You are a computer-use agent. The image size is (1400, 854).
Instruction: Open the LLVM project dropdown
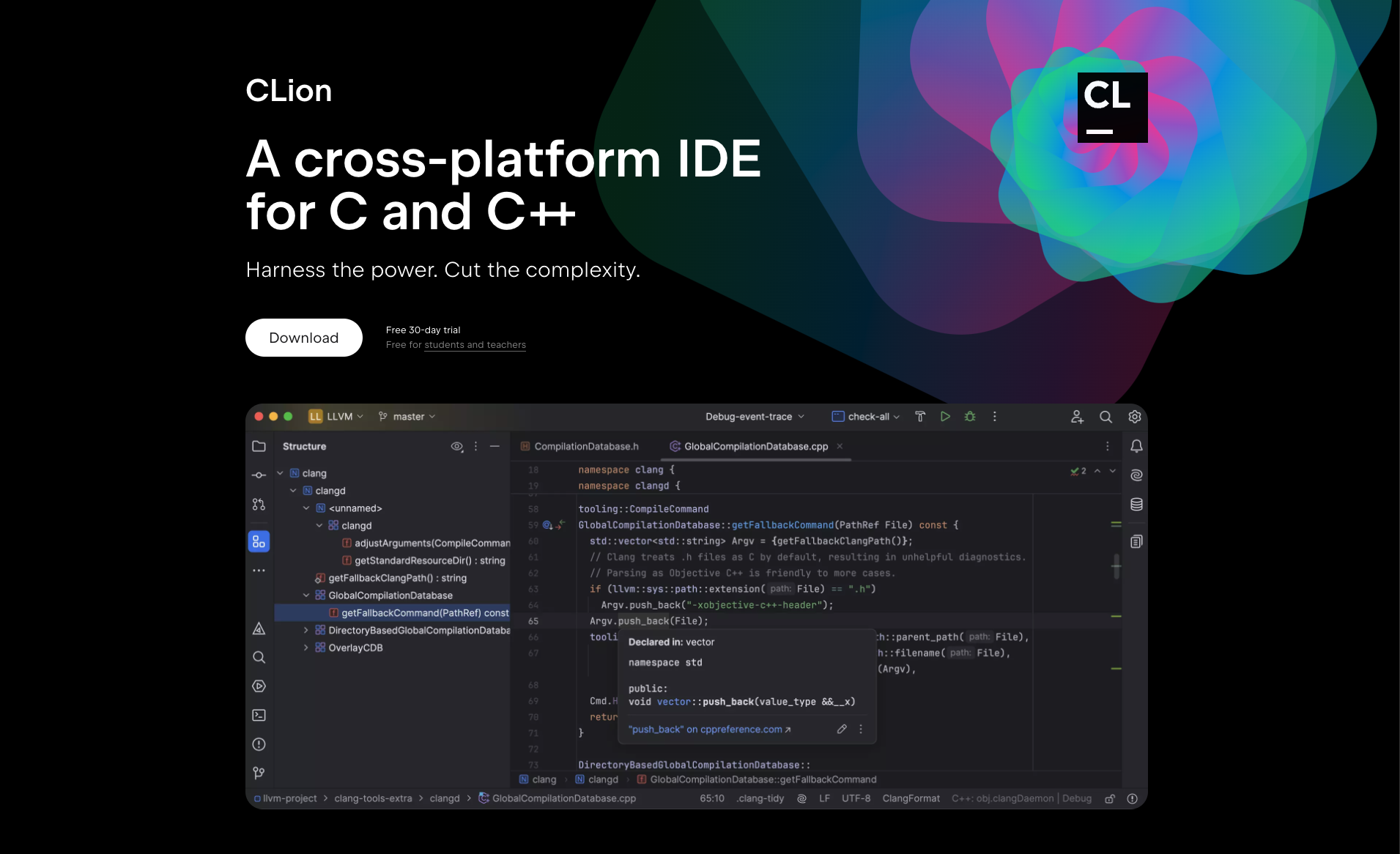point(336,417)
